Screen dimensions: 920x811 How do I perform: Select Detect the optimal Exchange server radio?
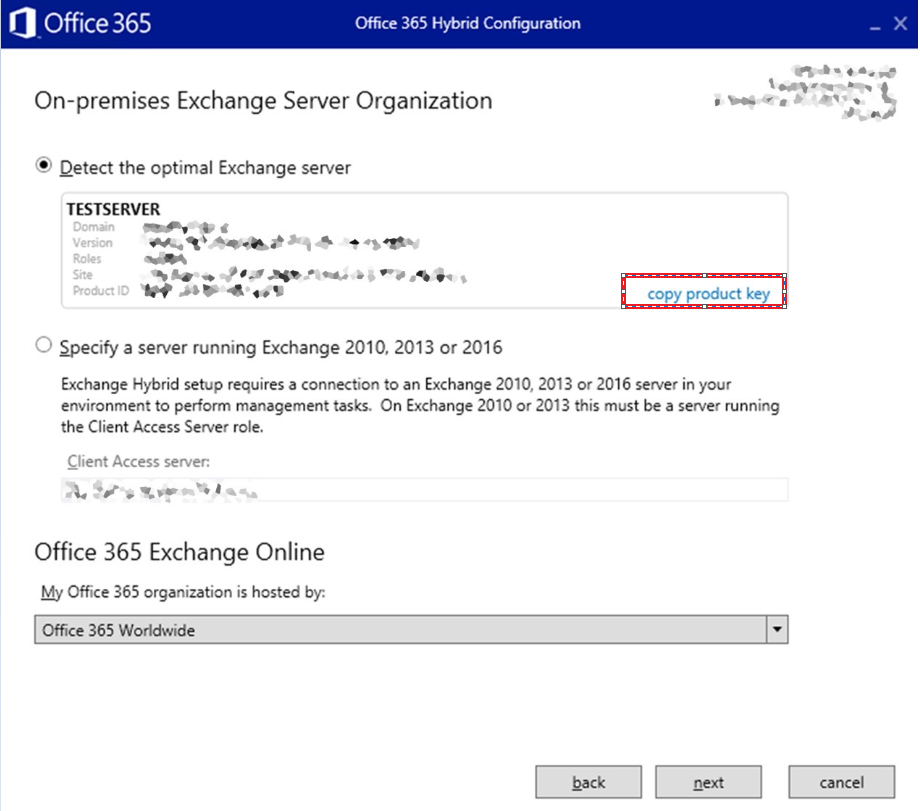44,166
